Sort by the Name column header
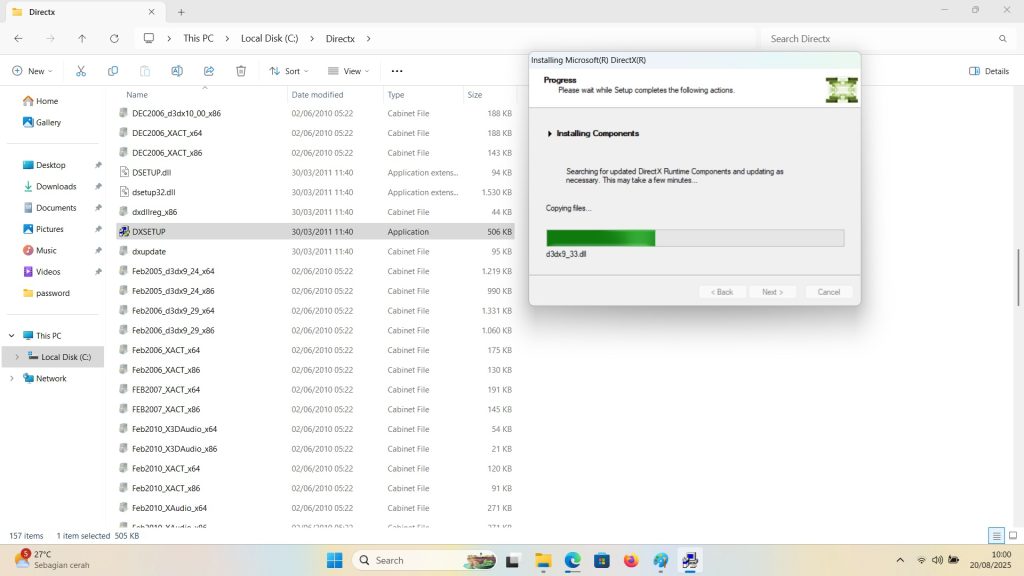The image size is (1024, 576). (202, 95)
